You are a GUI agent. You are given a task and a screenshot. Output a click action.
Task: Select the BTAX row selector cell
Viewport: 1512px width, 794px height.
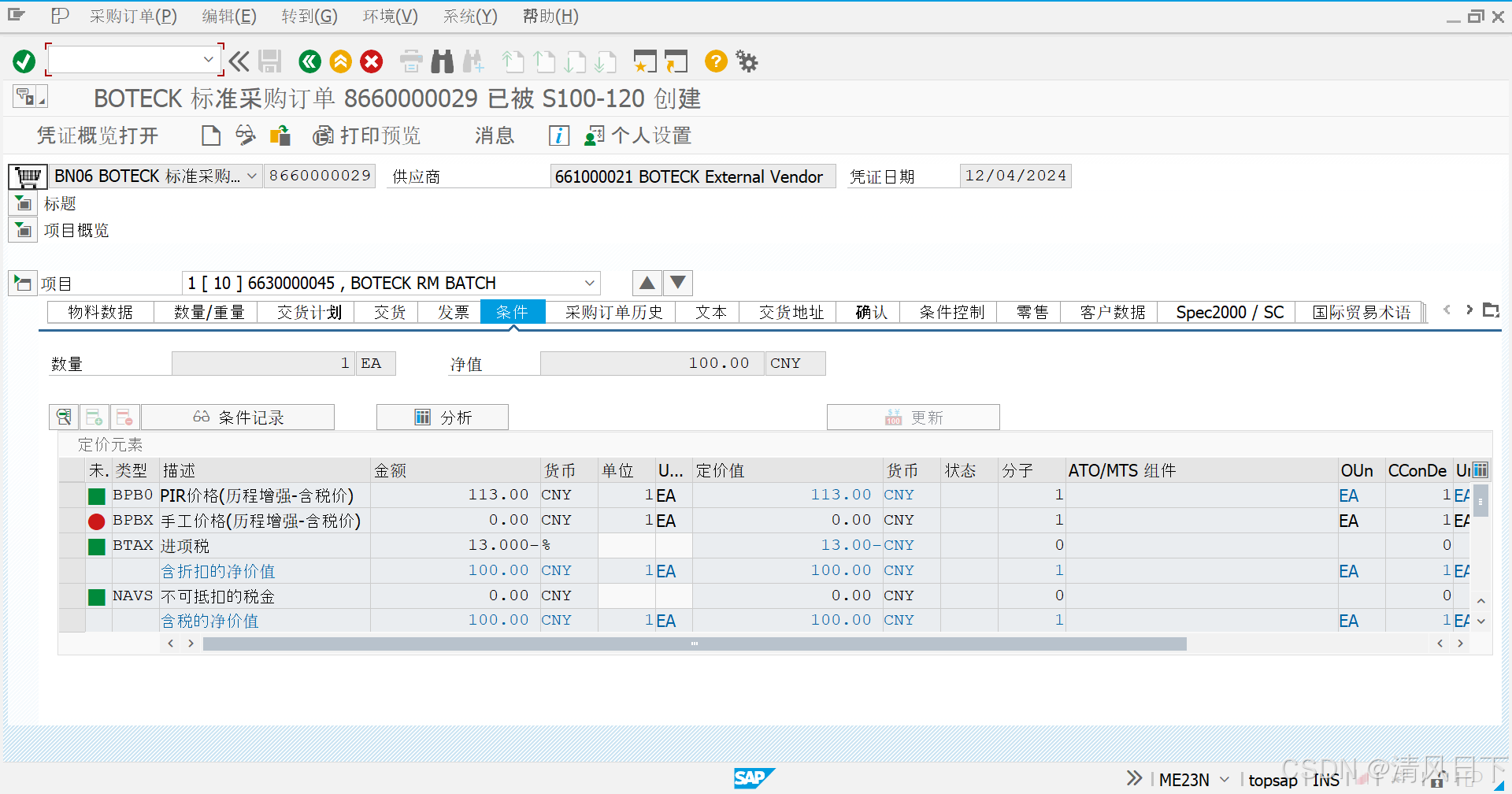[x=72, y=546]
